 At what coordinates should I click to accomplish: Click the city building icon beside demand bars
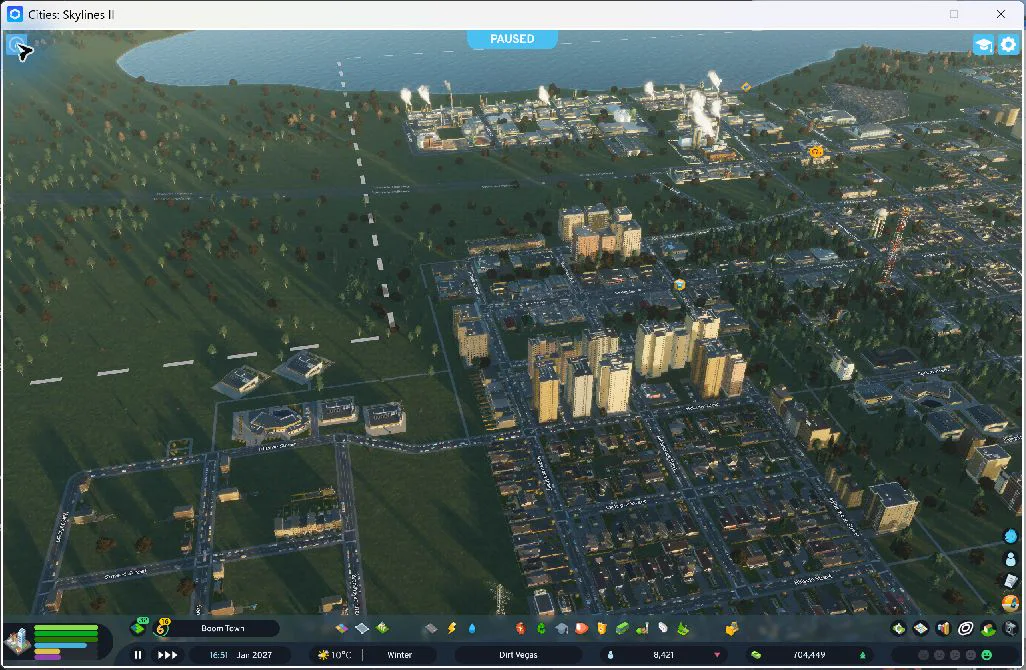point(18,641)
